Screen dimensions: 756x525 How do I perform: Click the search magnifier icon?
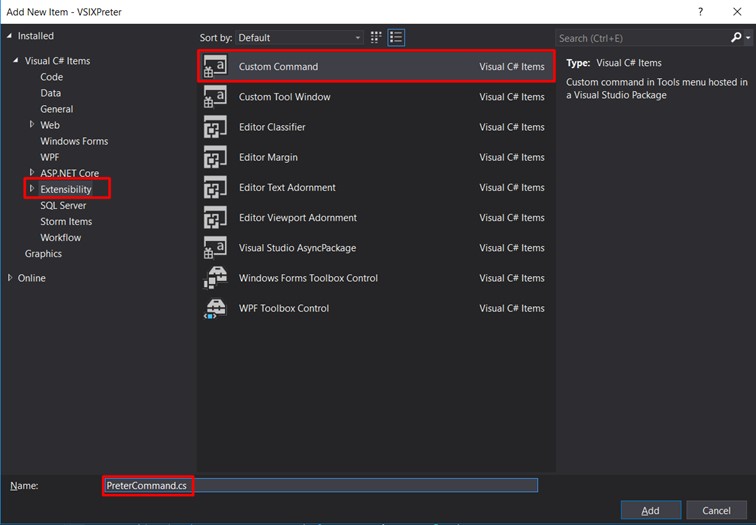[x=736, y=38]
